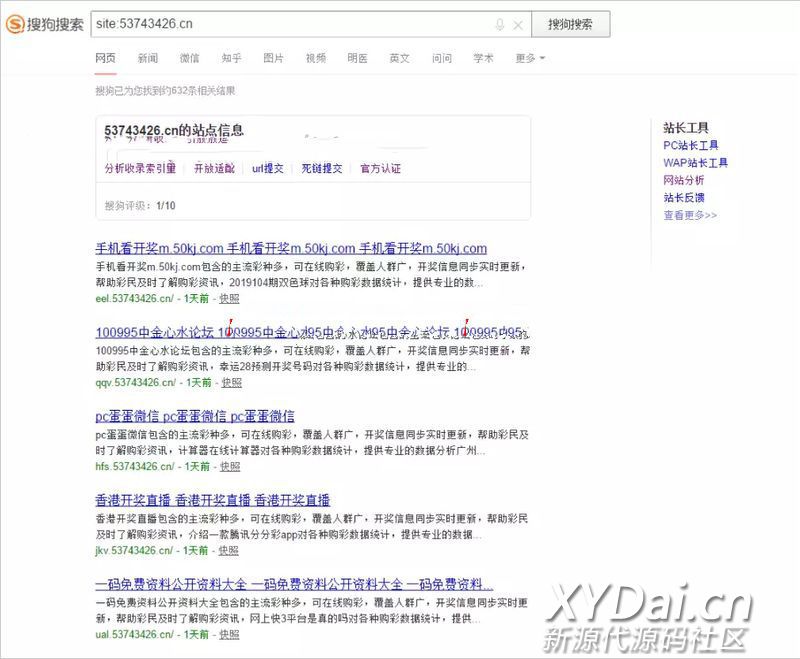Expand the 更多 dropdown menu

[x=530, y=58]
